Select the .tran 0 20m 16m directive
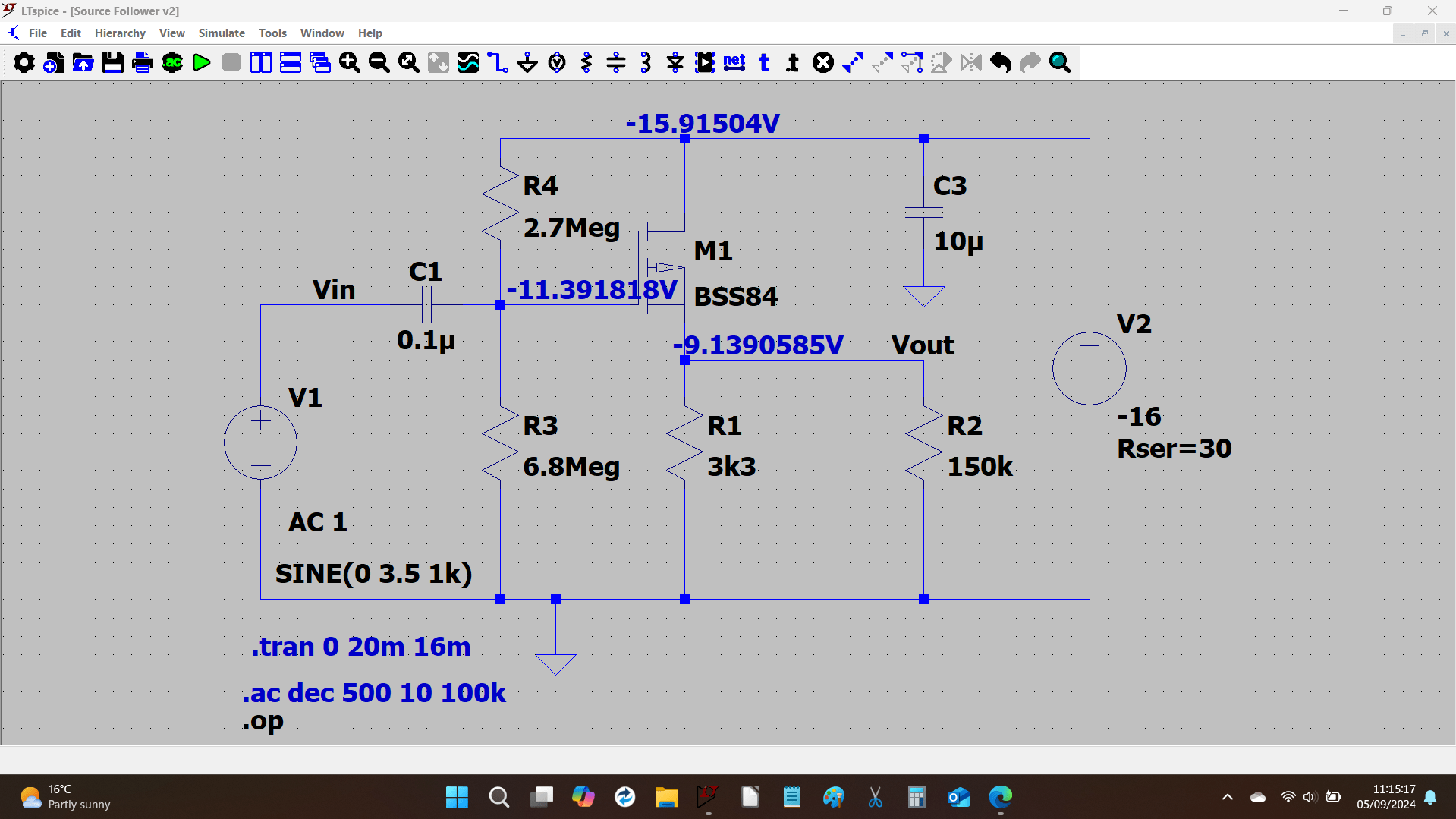This screenshot has width=1456, height=819. [x=361, y=647]
